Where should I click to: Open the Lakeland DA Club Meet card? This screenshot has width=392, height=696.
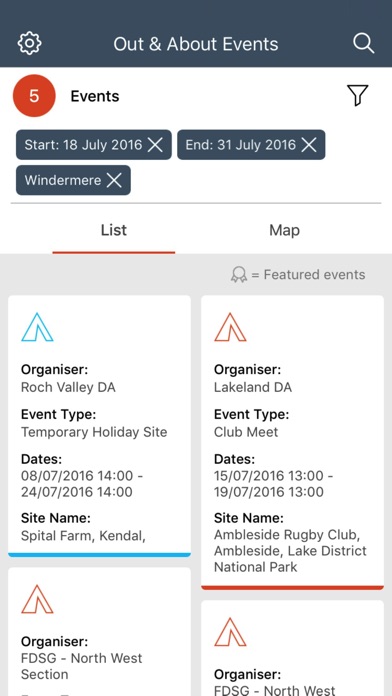[292, 442]
